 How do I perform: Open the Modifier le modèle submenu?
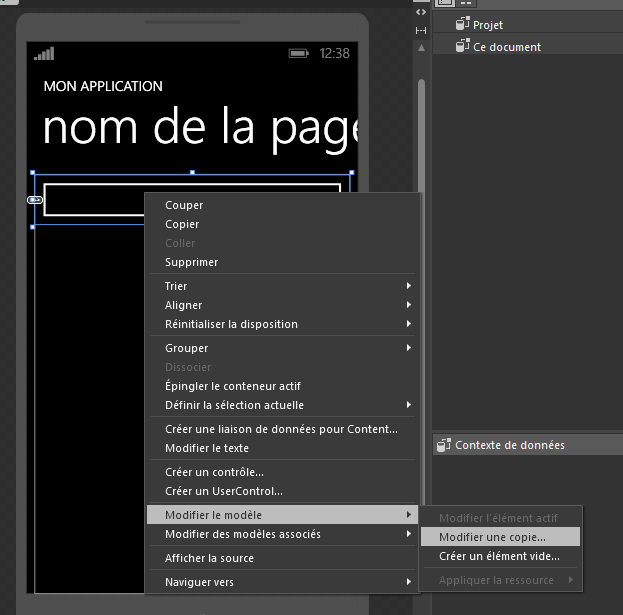283,515
